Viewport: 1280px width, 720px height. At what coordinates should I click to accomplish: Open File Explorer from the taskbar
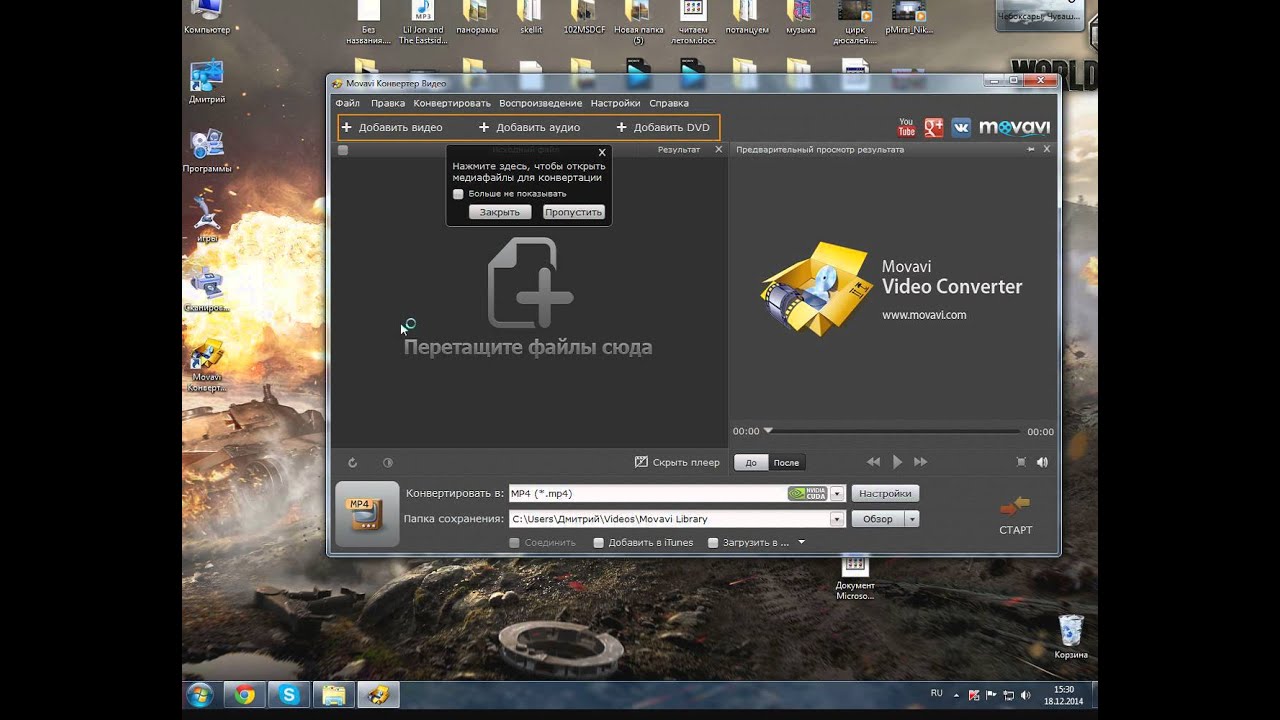pos(334,695)
